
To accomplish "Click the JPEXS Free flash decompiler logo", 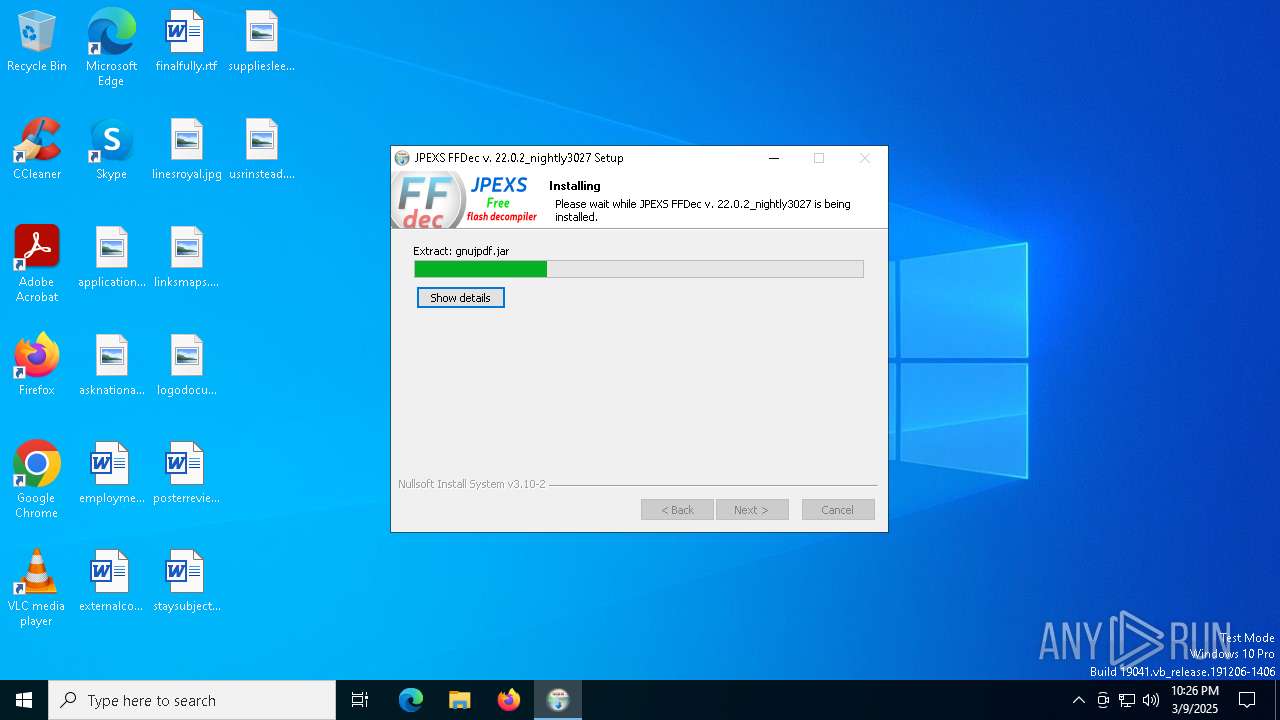I will (x=466, y=199).
